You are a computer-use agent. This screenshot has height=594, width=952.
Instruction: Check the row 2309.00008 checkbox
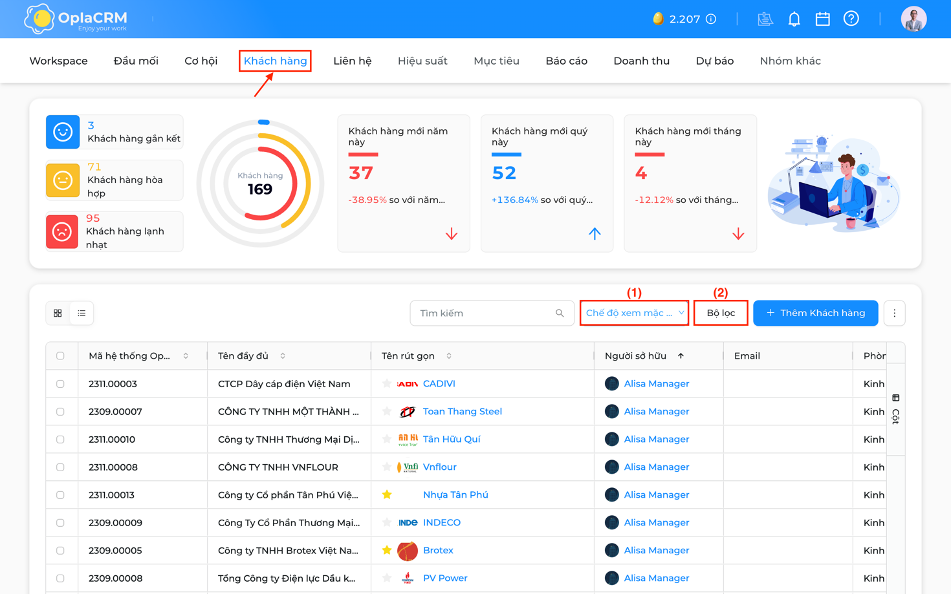[60, 578]
